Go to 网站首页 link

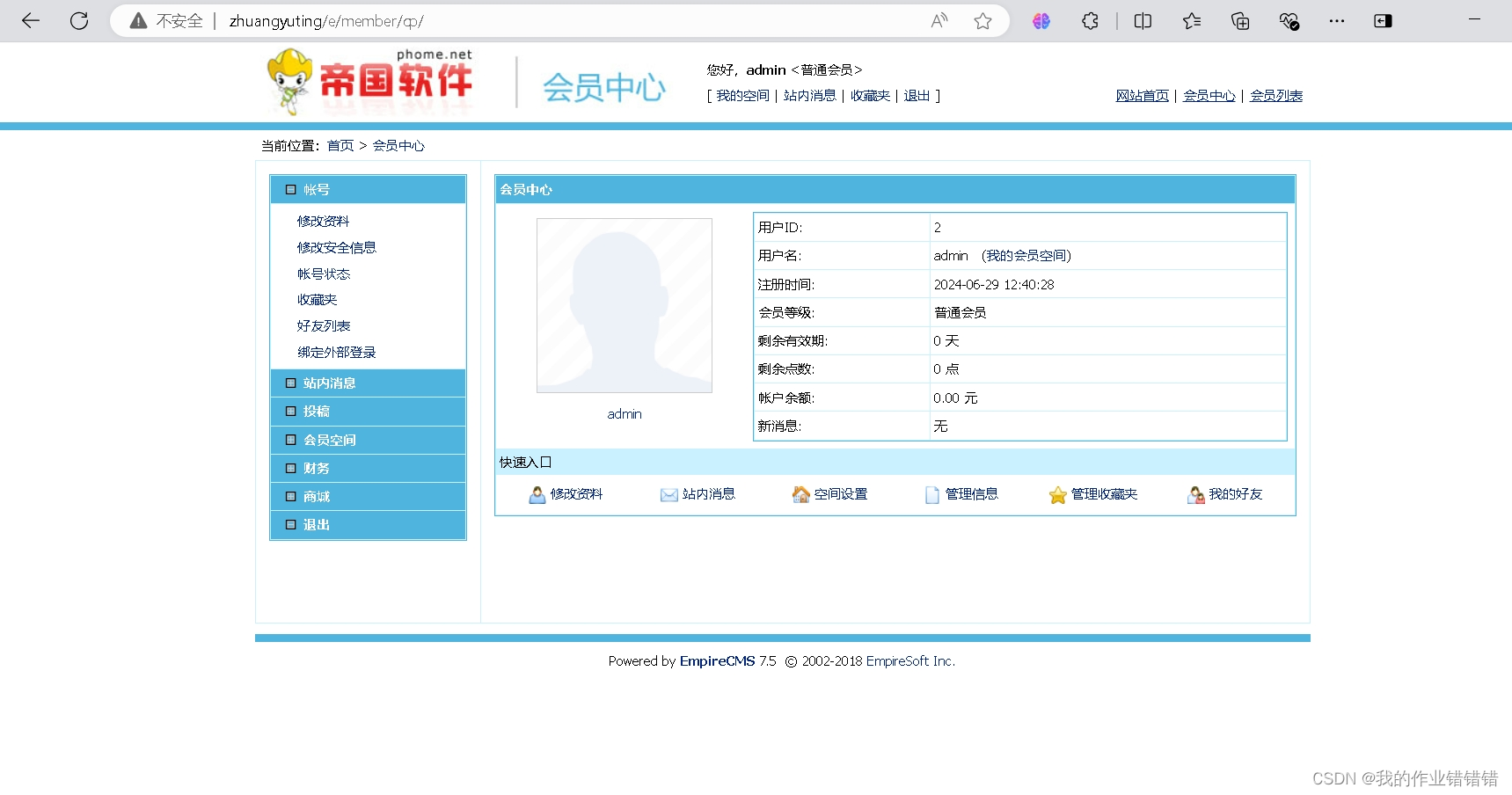click(1142, 96)
